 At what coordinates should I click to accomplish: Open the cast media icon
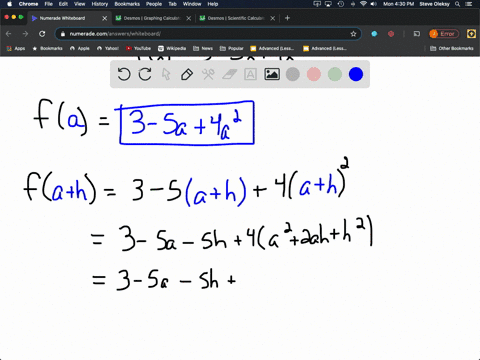pos(417,34)
